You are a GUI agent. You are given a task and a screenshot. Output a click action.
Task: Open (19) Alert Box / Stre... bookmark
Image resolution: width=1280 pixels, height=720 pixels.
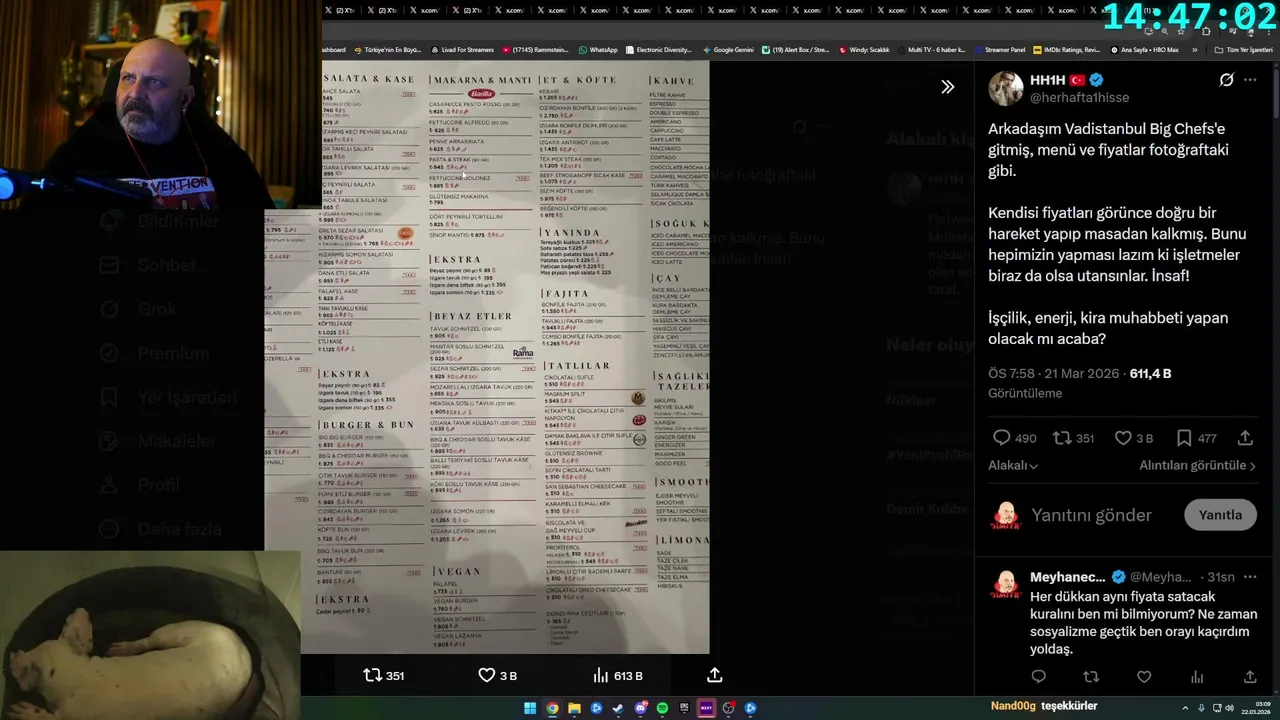[795, 49]
